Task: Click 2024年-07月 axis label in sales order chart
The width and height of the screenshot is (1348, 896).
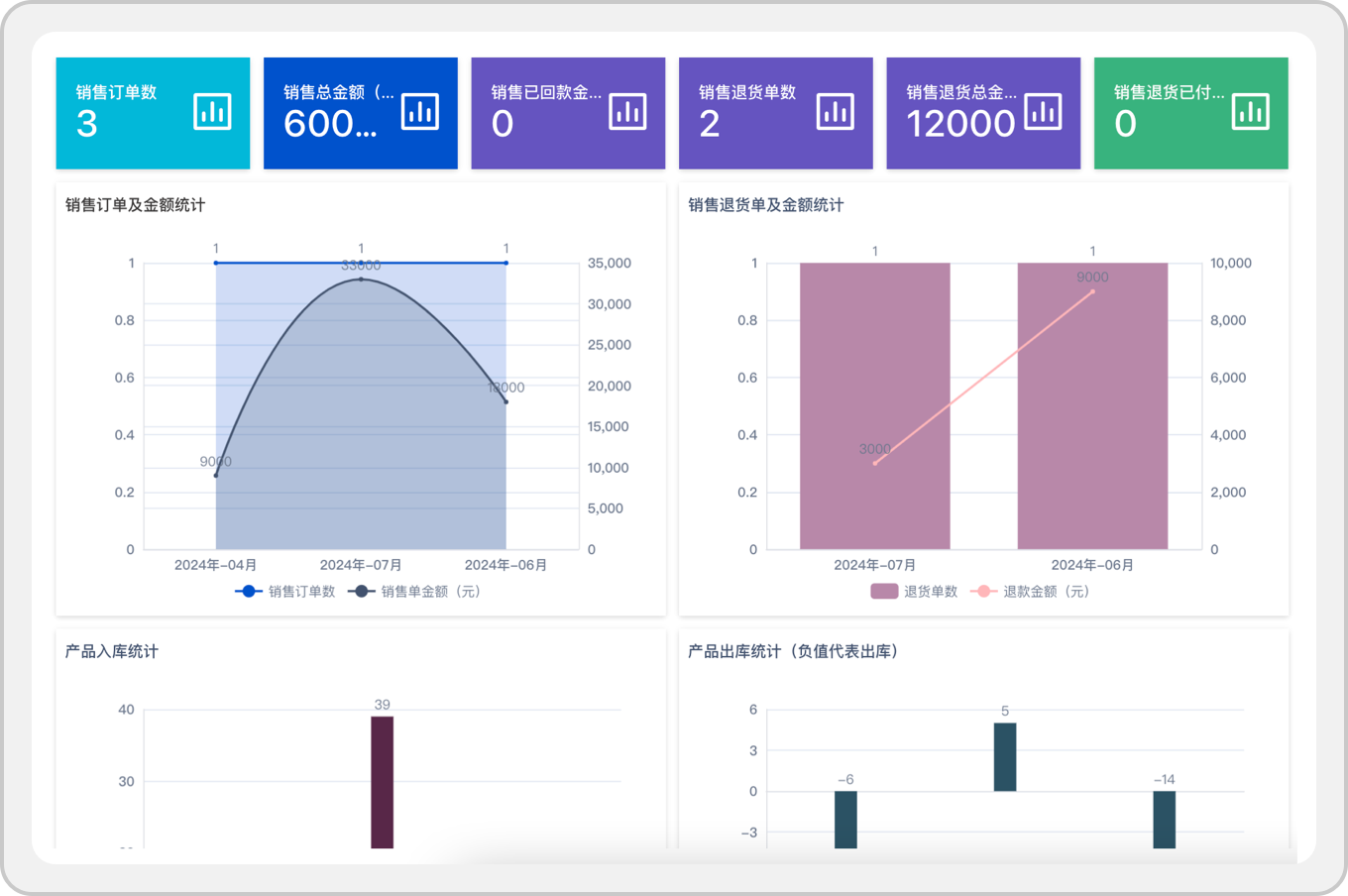Action: 361,565
